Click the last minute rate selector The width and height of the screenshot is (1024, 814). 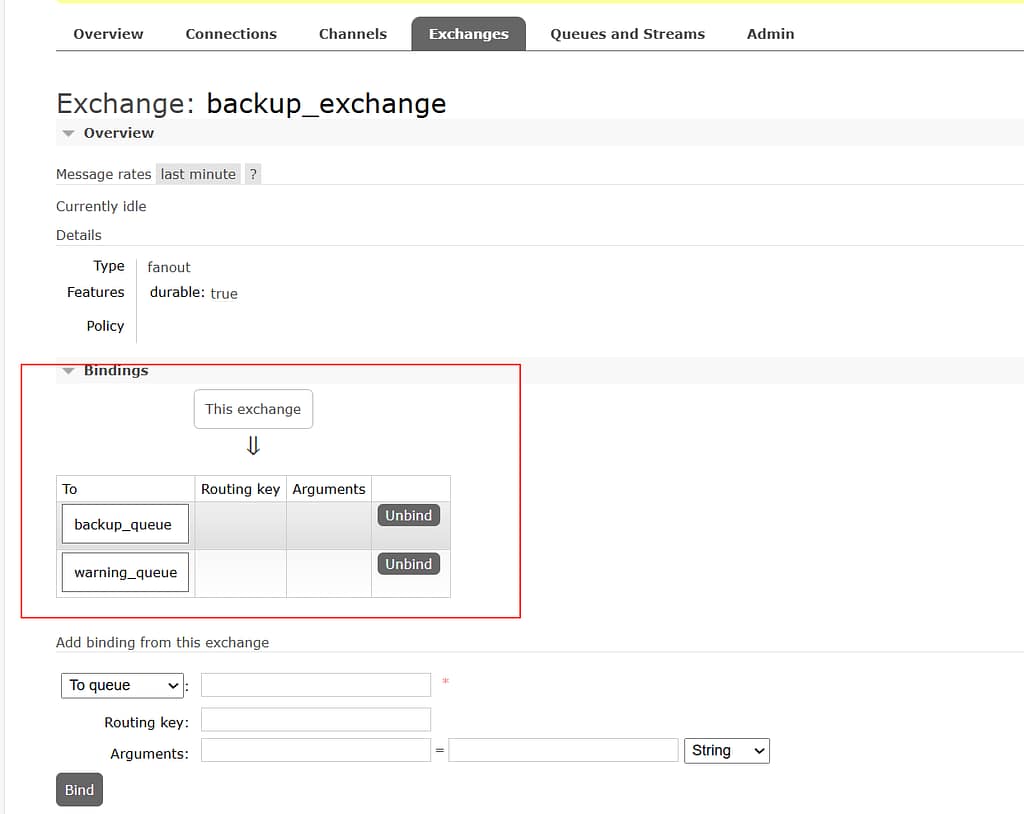coord(198,174)
